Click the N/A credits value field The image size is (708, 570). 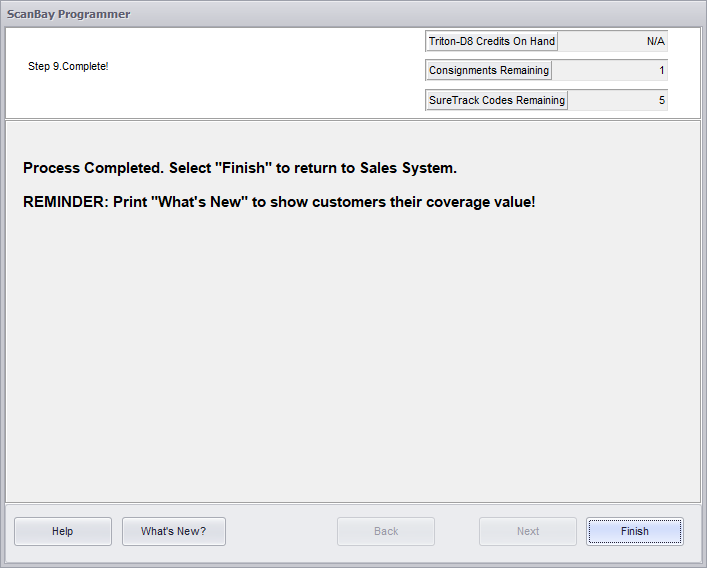click(x=612, y=41)
